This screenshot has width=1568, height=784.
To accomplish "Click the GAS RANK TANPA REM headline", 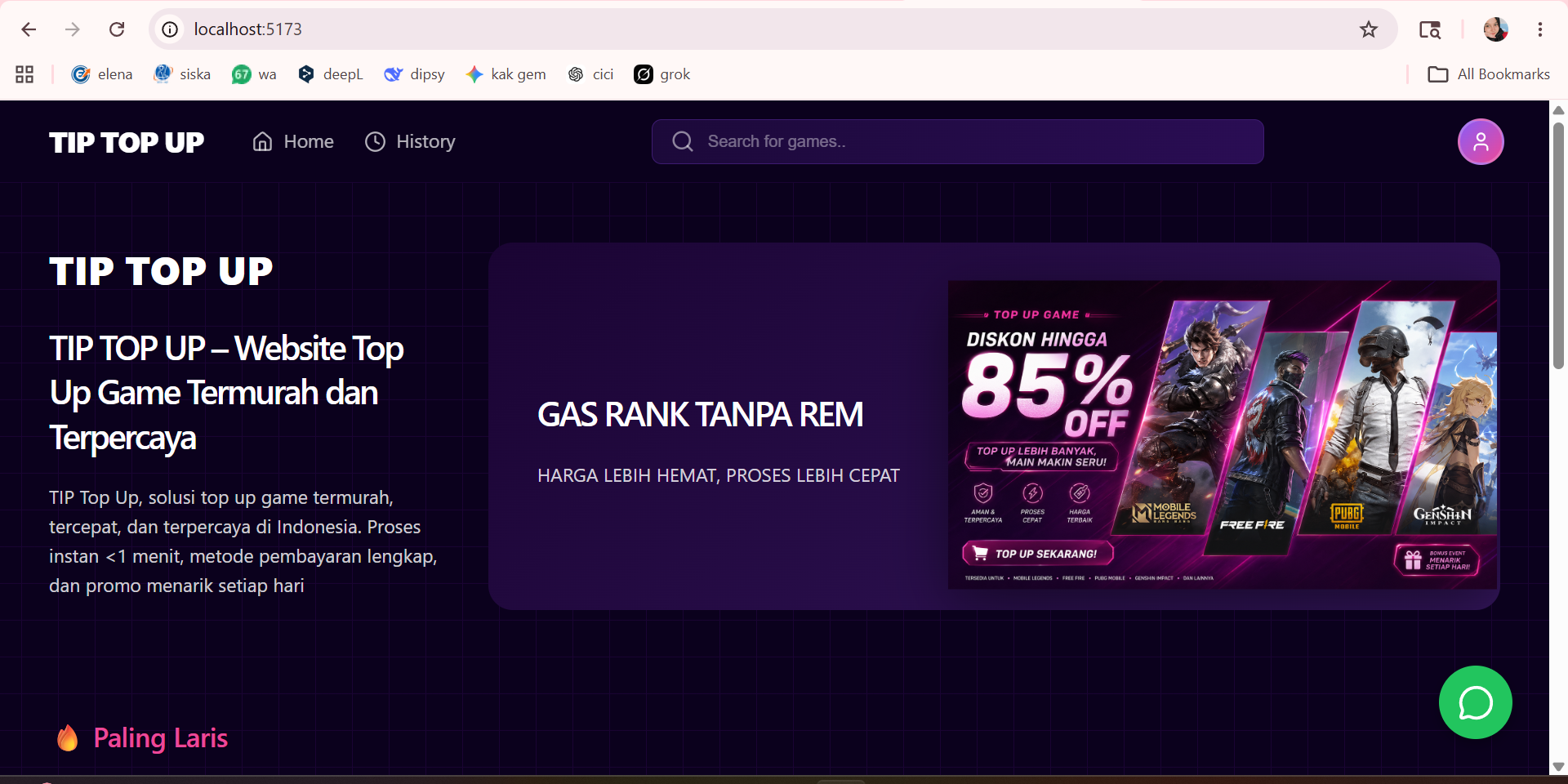I will (700, 415).
